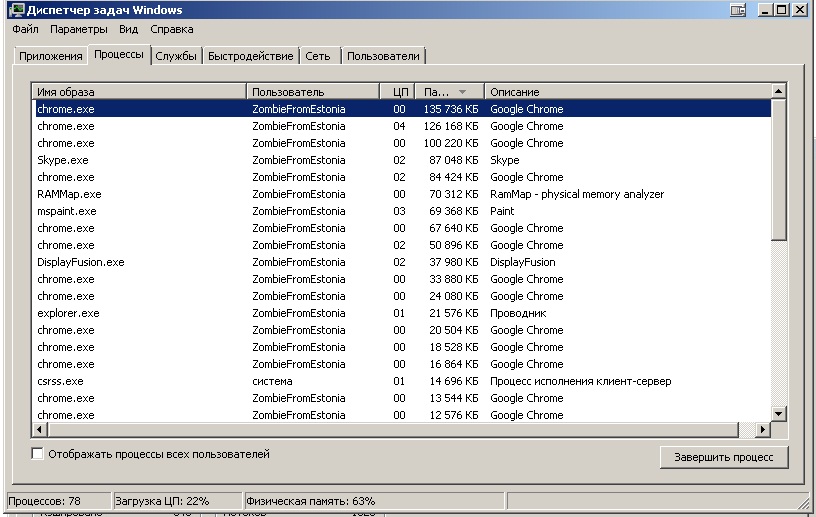Click the Проводник description cell
The height and width of the screenshot is (517, 816).
tap(518, 313)
